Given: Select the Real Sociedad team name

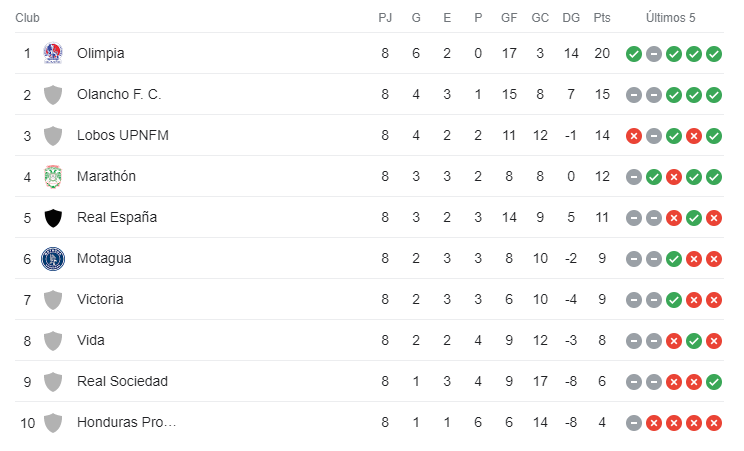Looking at the screenshot, I should pos(122,381).
